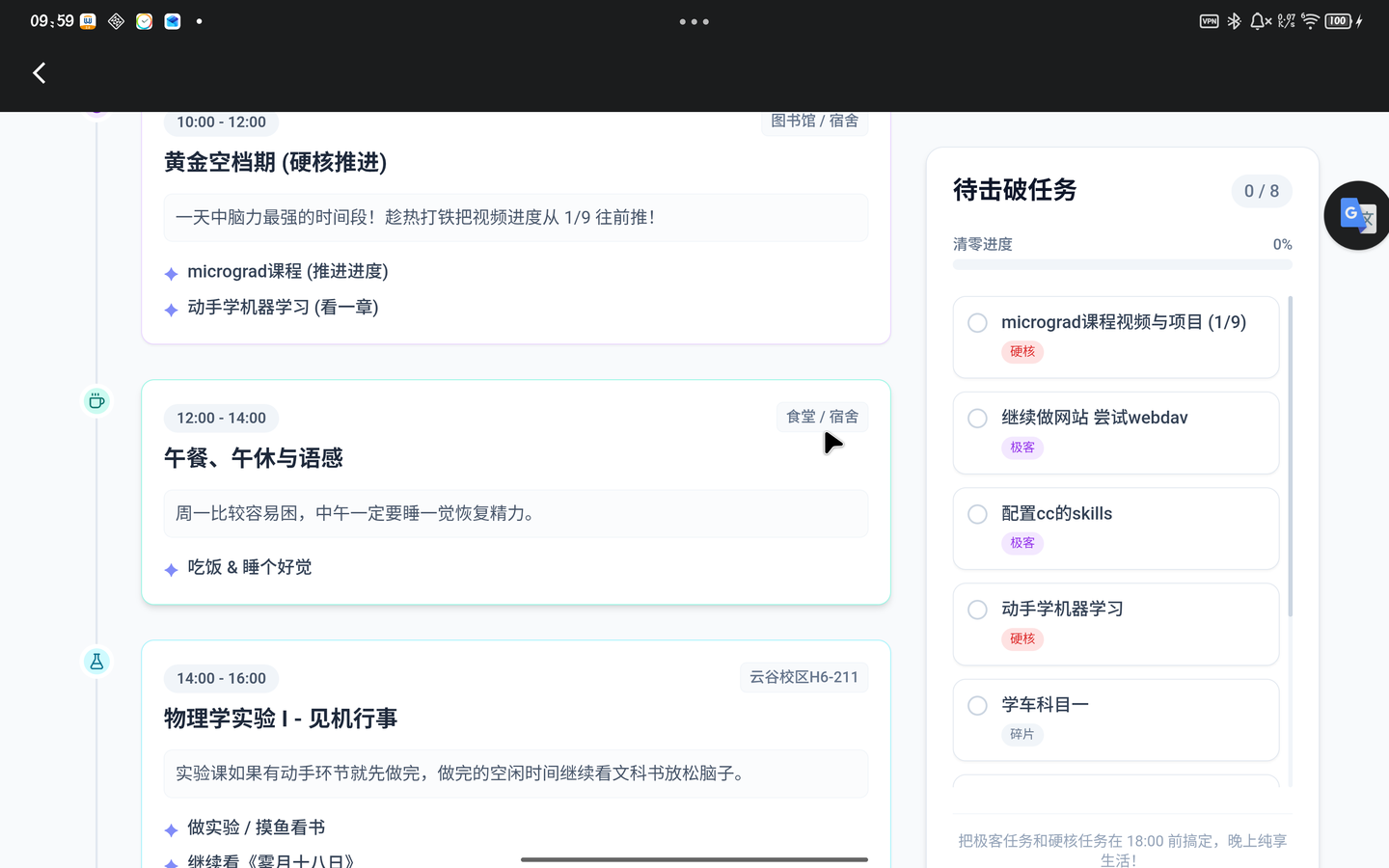Click the 清零进度 label
This screenshot has height=868, width=1389.
pos(983,244)
